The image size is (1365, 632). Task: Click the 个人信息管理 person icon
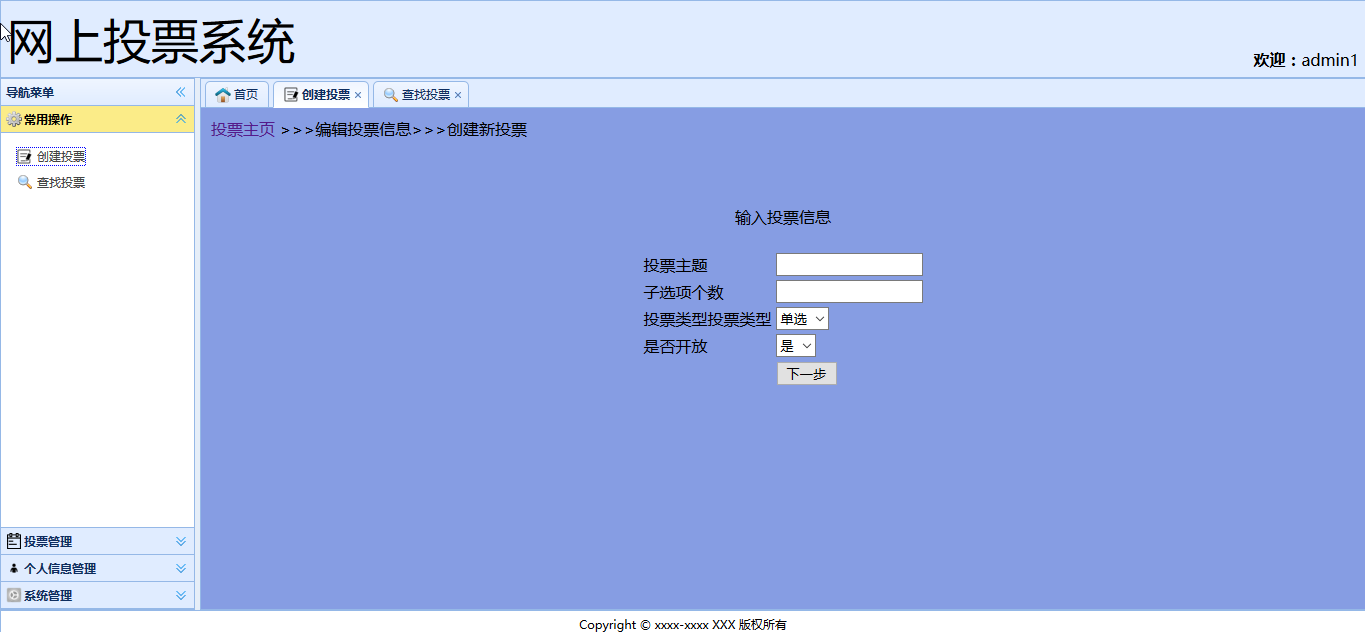coord(14,568)
